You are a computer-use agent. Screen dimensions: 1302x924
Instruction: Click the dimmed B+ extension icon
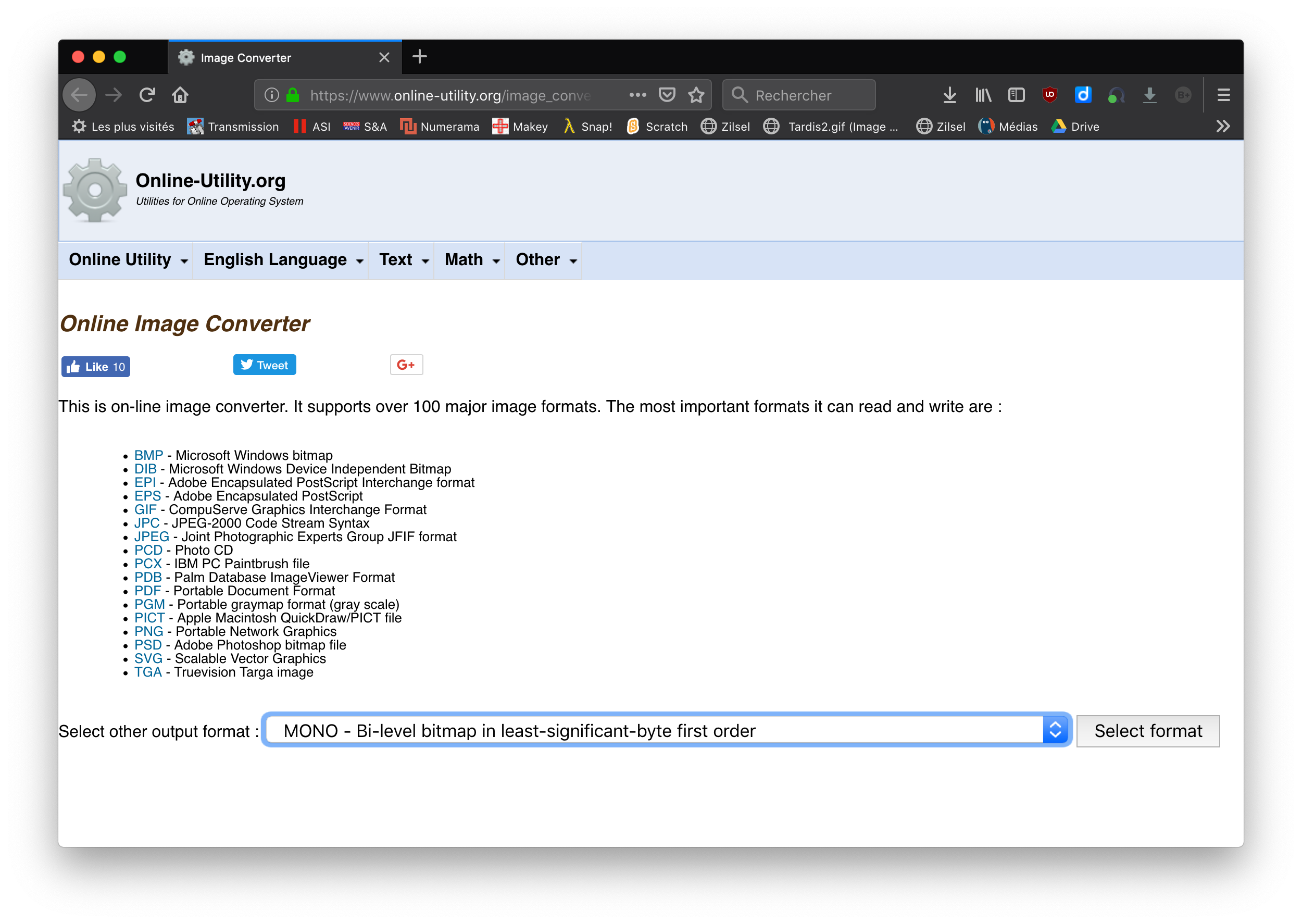click(1183, 95)
